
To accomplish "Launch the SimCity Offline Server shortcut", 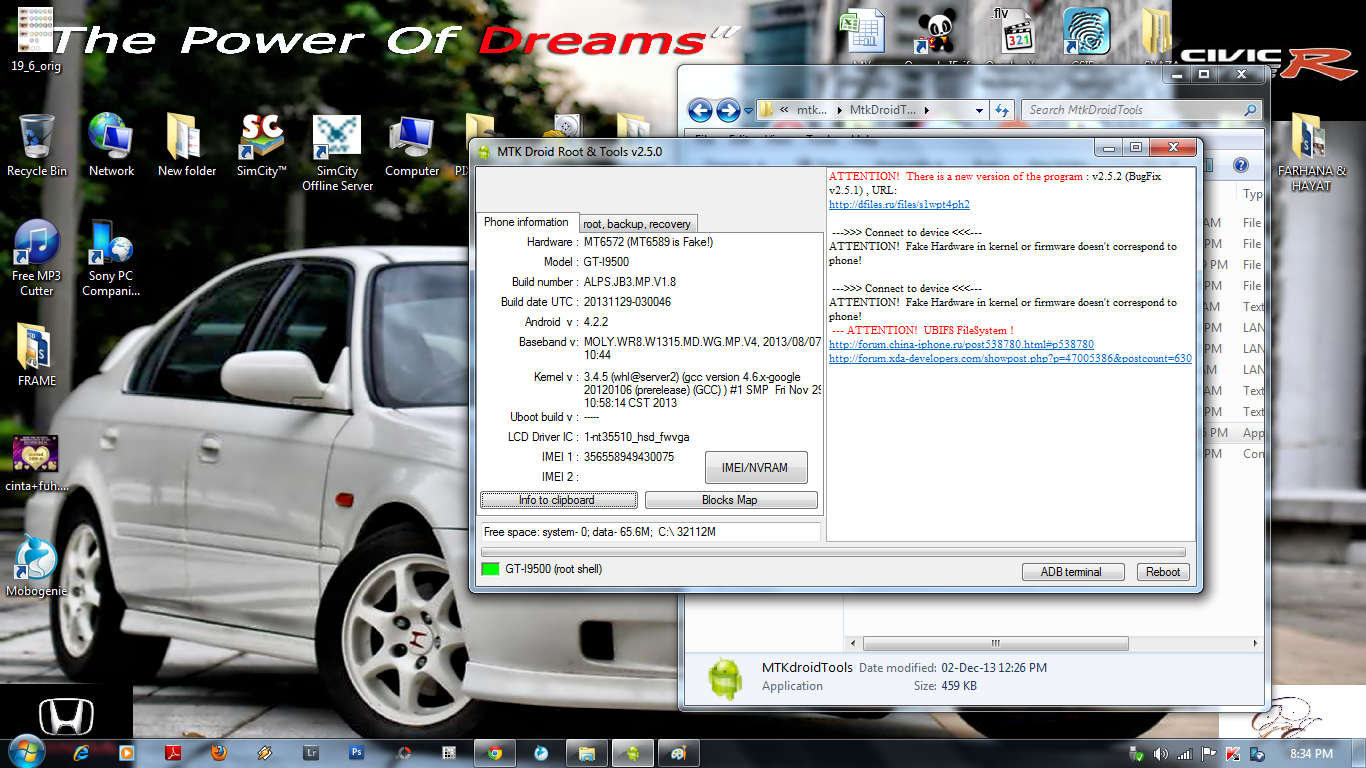I will 337,152.
